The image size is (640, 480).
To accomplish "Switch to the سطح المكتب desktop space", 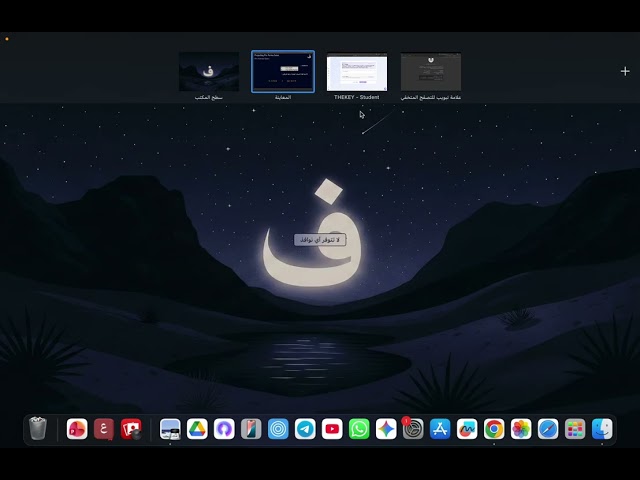I will point(209,72).
